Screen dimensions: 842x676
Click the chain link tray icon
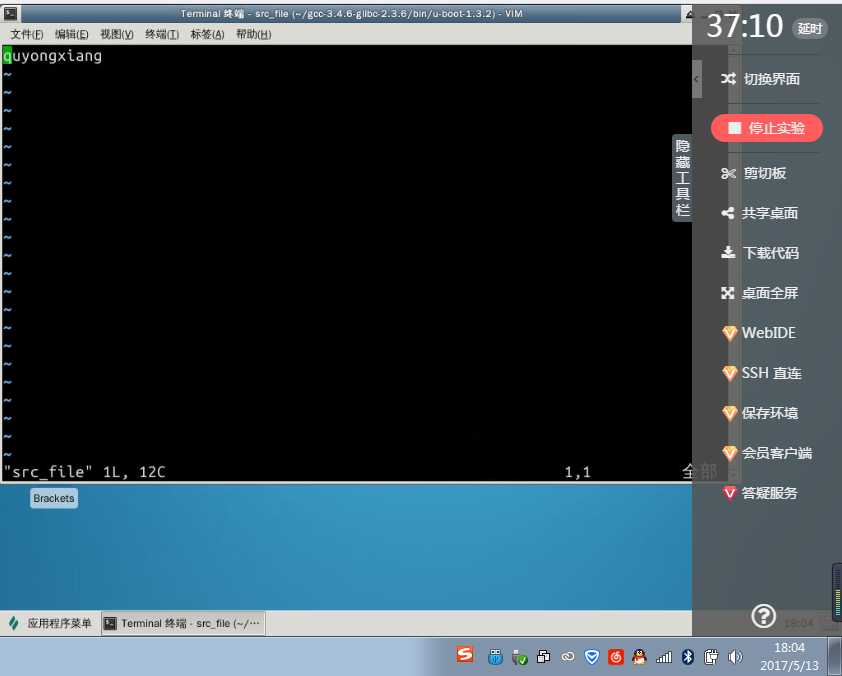(568, 656)
